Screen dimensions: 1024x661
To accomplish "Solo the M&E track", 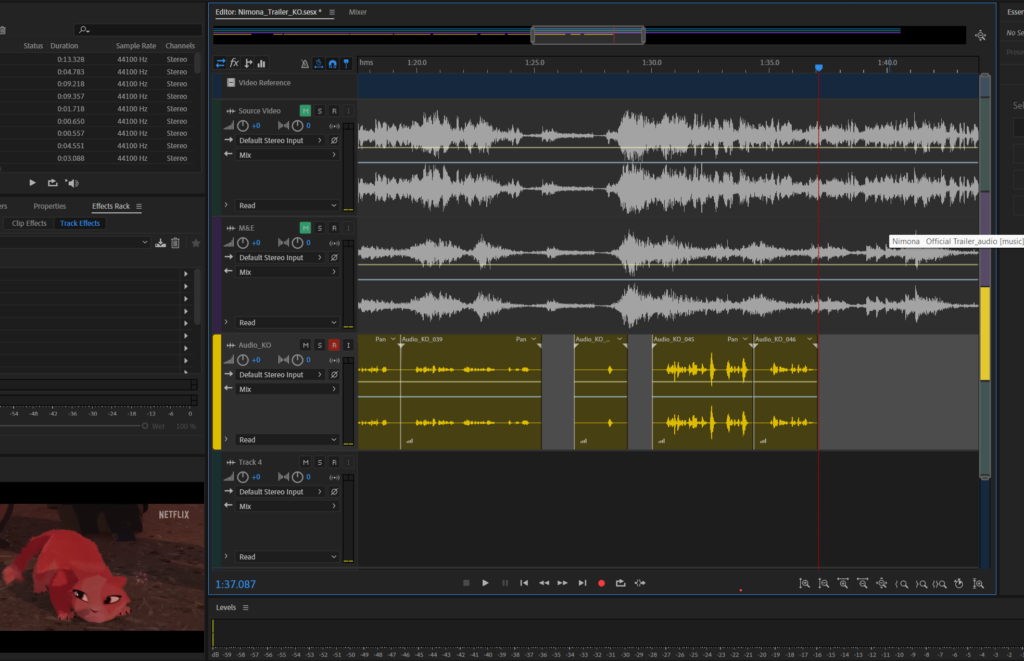I will (x=320, y=228).
